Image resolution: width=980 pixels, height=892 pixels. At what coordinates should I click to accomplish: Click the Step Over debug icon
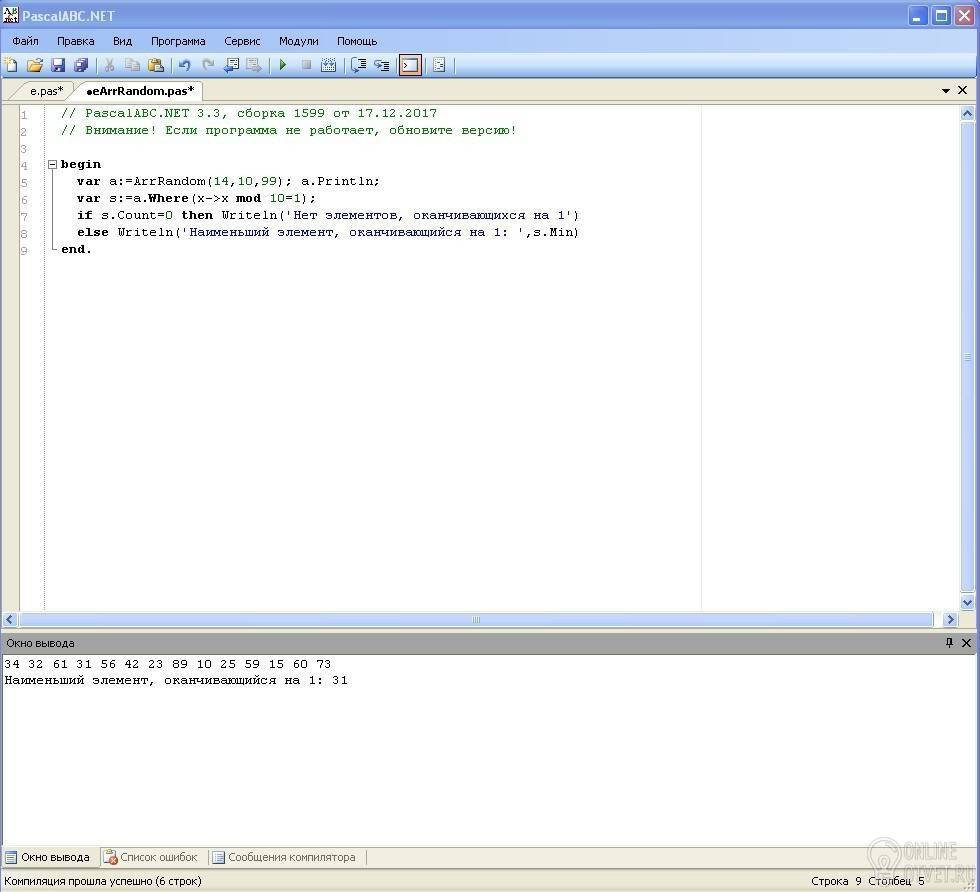click(x=358, y=64)
